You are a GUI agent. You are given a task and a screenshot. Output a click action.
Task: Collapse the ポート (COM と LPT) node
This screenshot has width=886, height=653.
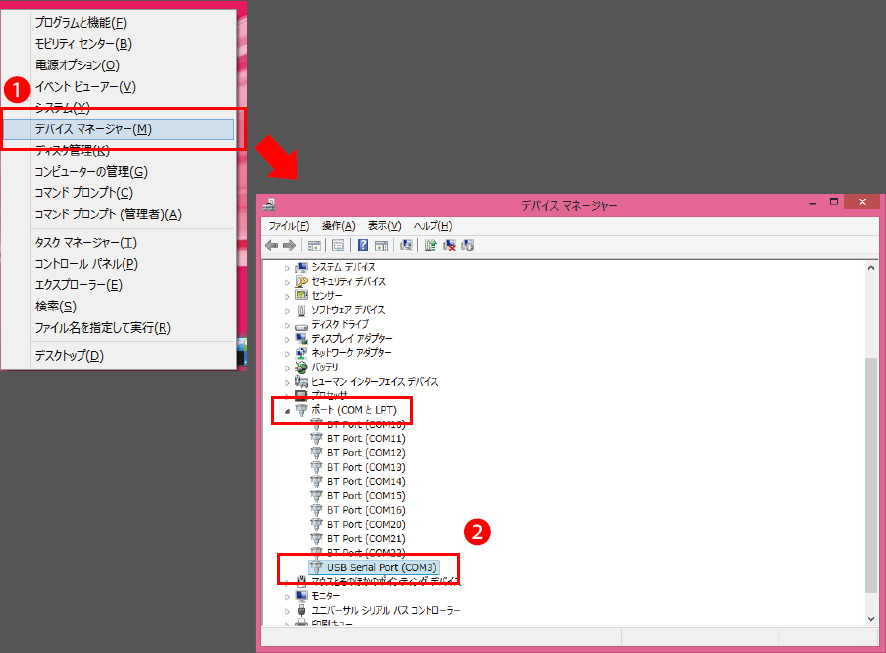(x=287, y=411)
